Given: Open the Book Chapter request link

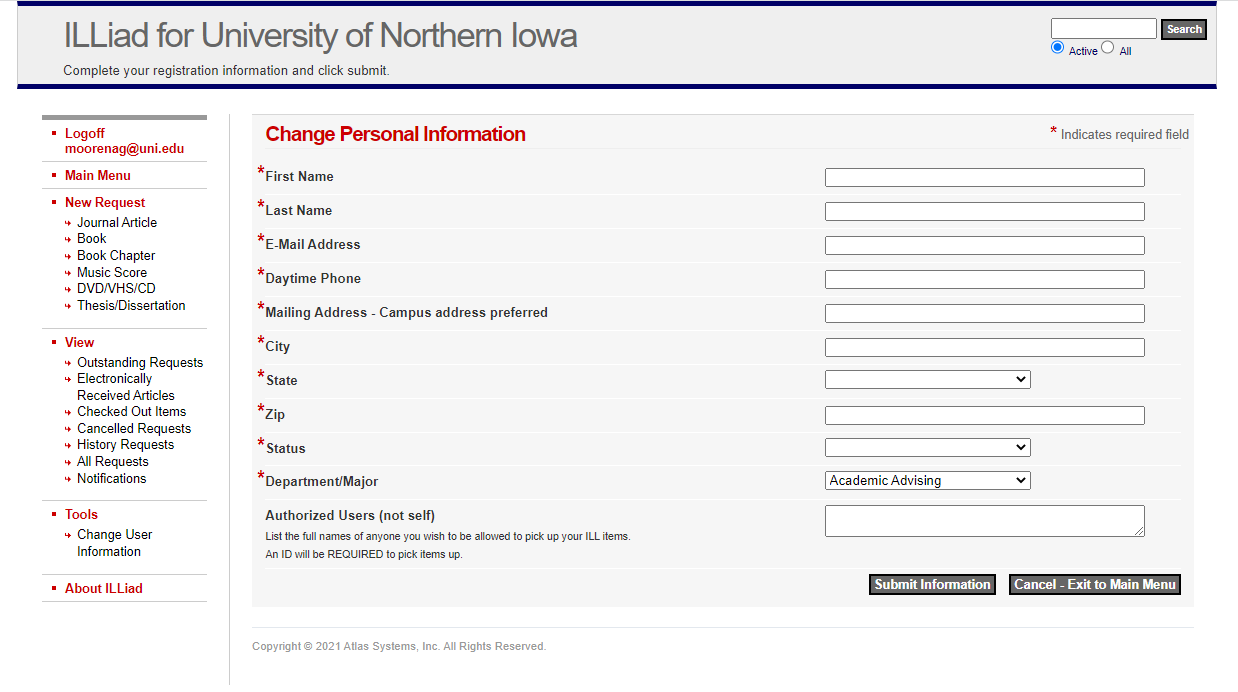Looking at the screenshot, I should (x=116, y=256).
